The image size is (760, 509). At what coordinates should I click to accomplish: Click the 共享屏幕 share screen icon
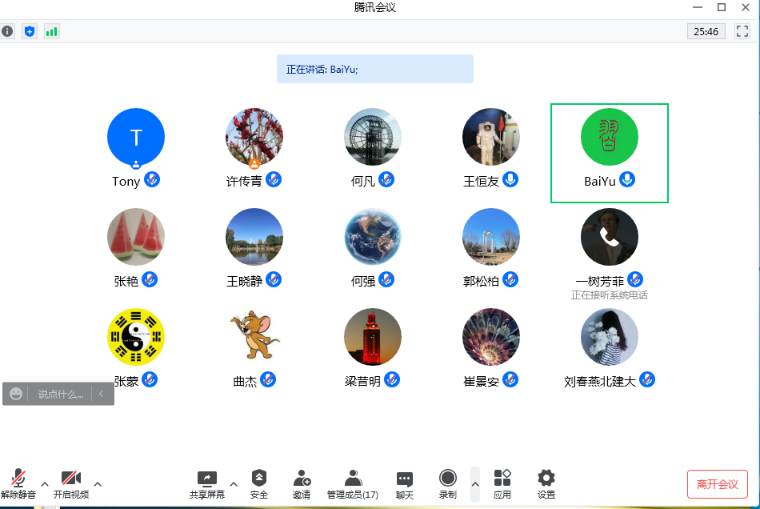coord(207,482)
